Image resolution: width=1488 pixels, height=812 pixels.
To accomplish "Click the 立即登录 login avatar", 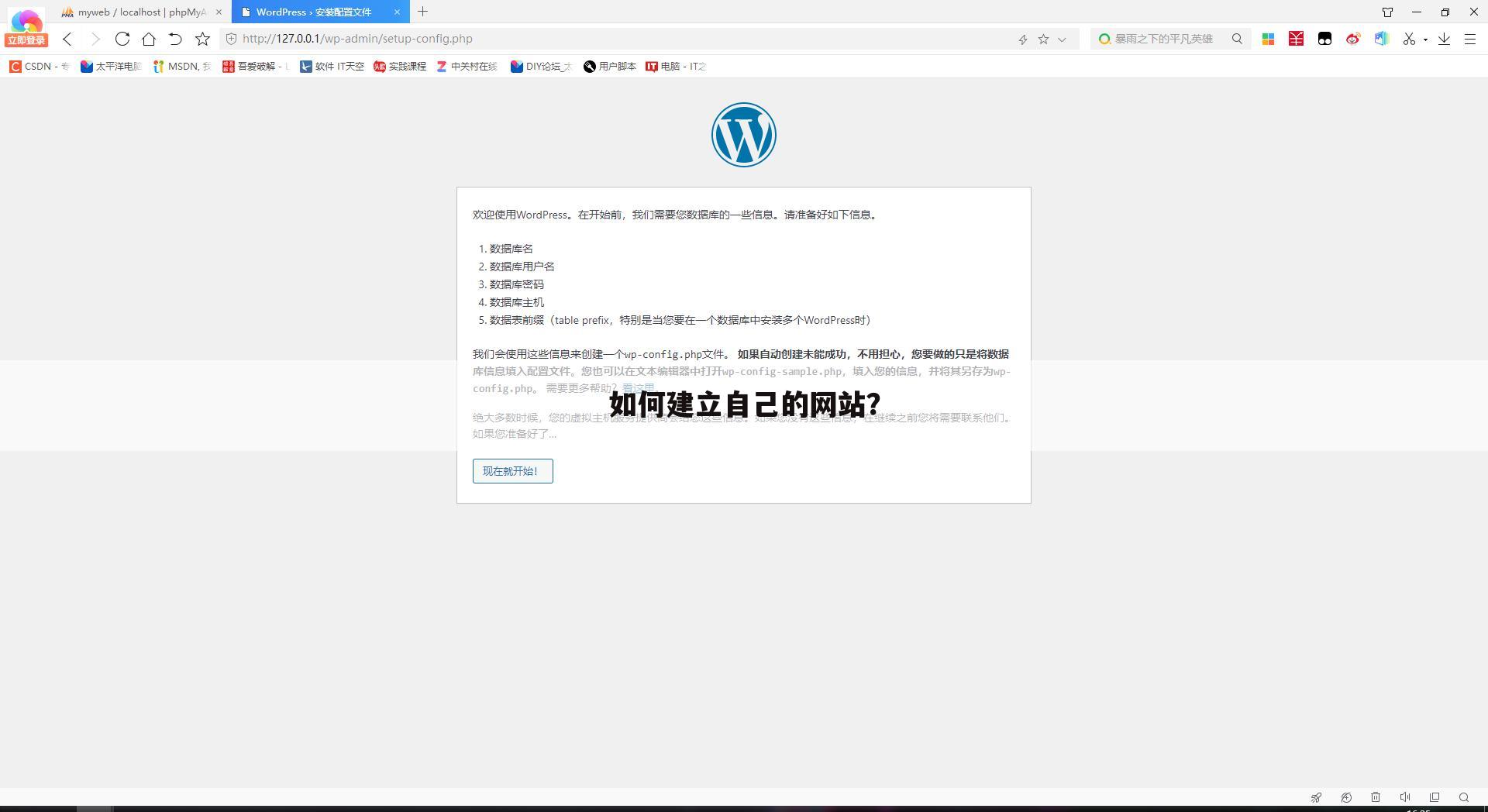I will click(x=26, y=28).
